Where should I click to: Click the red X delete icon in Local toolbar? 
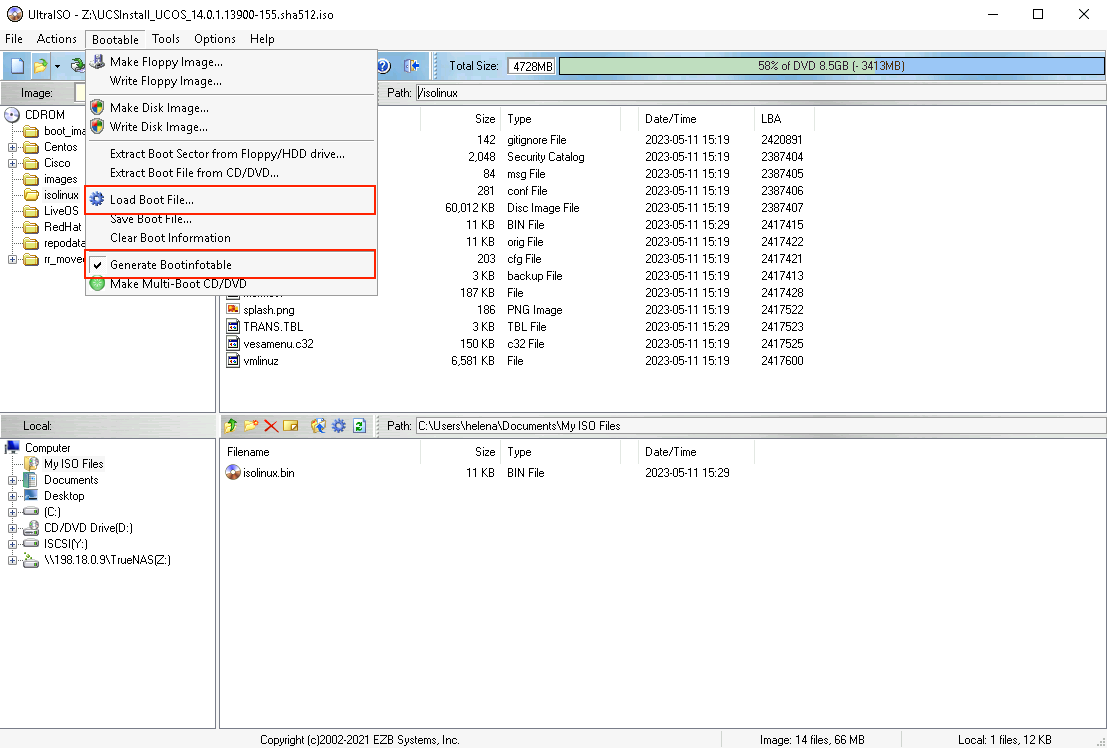coord(270,426)
